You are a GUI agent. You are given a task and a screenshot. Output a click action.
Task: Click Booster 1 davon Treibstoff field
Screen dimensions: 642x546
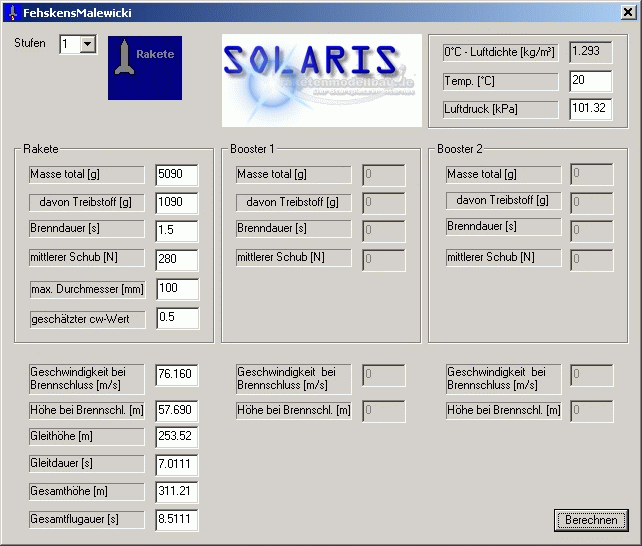pos(384,203)
